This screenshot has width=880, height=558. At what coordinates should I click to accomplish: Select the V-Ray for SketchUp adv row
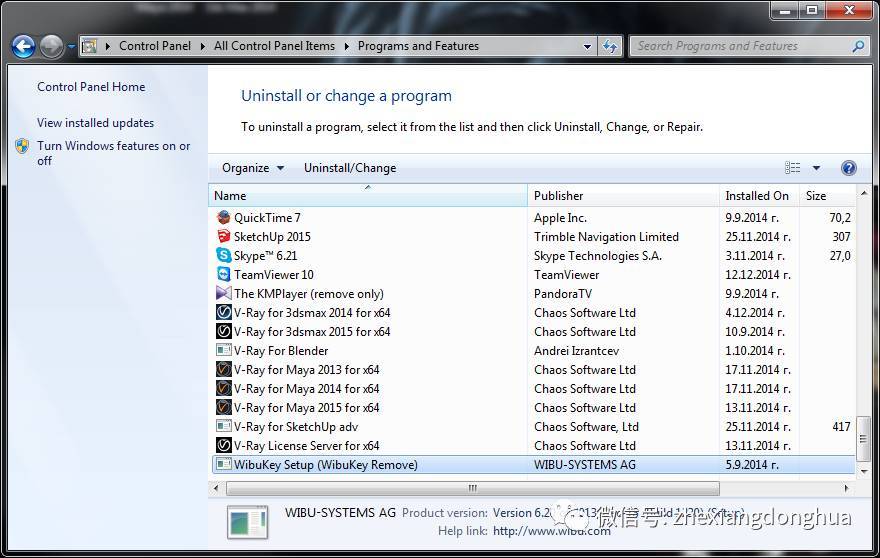pyautogui.click(x=533, y=427)
